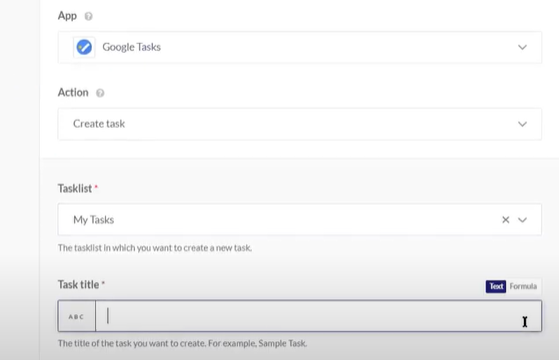
Task: Open help icon beside App label
Action: point(88,16)
